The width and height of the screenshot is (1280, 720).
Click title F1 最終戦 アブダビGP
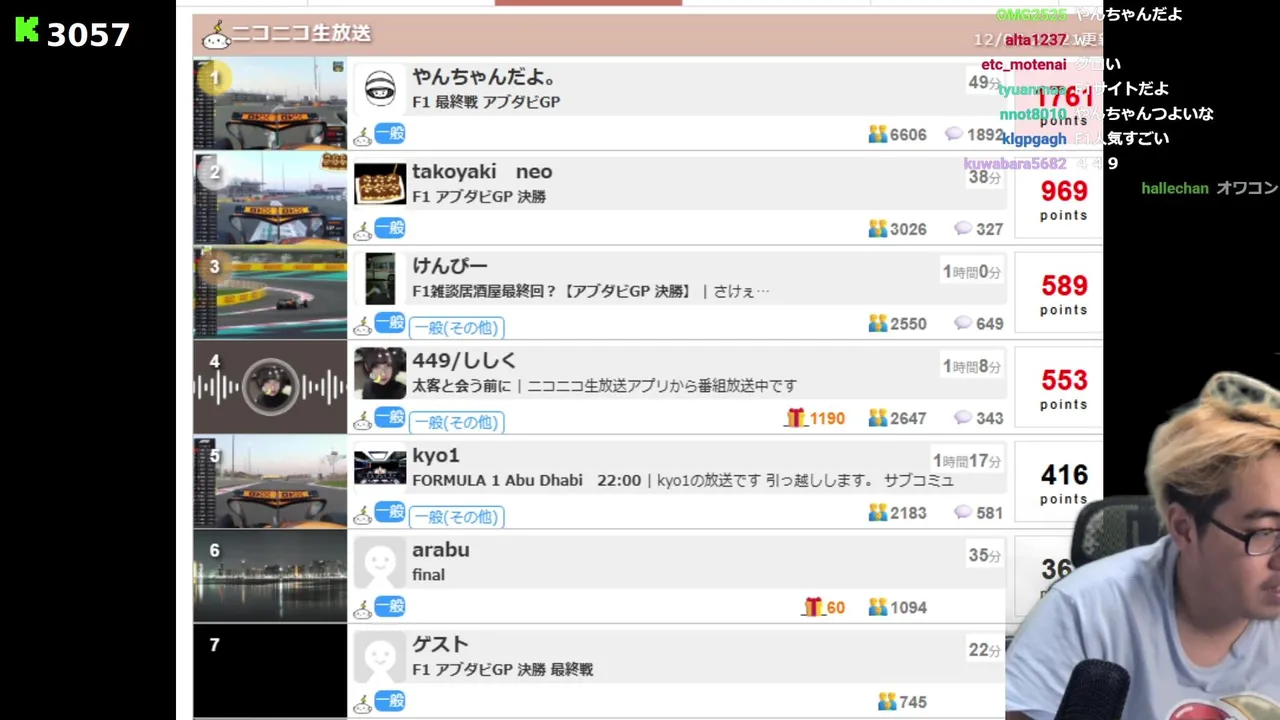pyautogui.click(x=486, y=102)
